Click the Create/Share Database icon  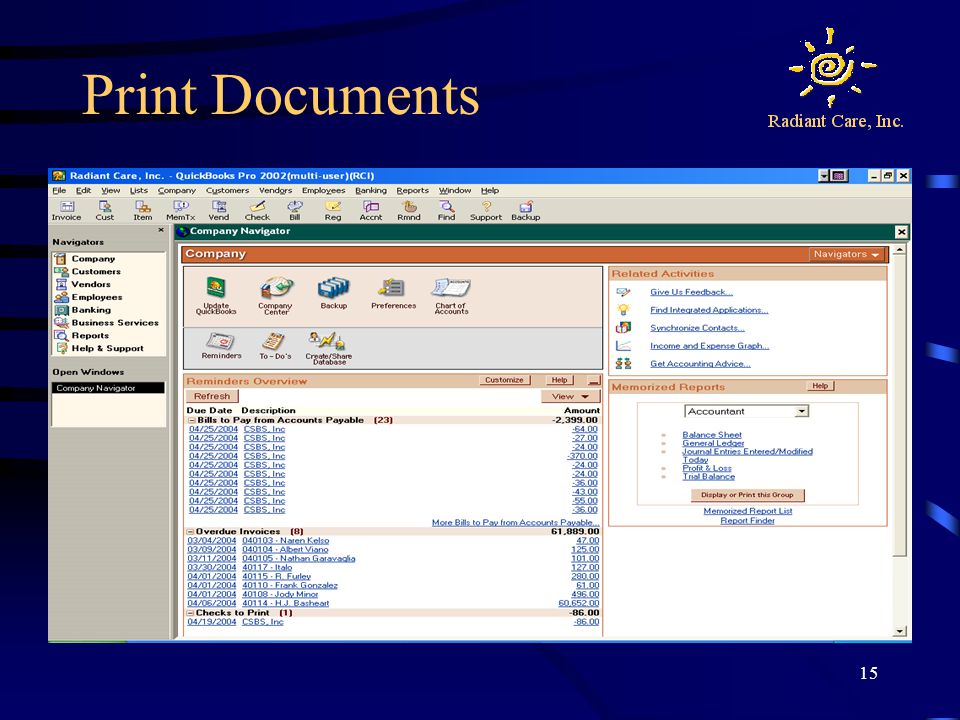329,348
